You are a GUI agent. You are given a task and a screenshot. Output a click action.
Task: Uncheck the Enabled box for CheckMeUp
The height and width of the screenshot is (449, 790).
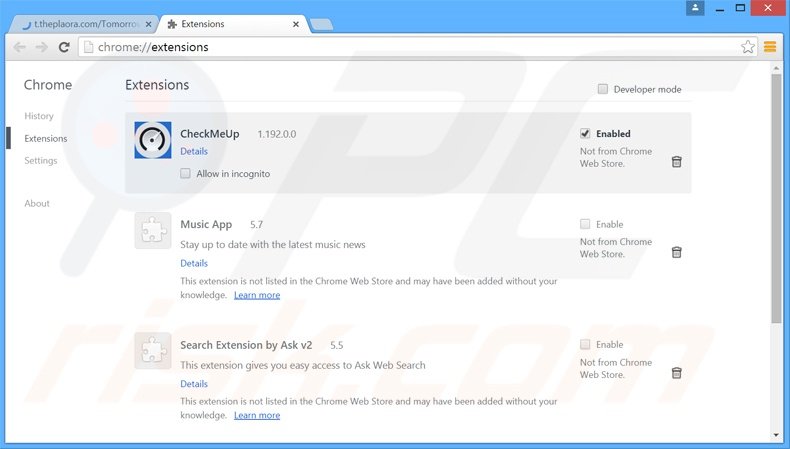click(585, 134)
